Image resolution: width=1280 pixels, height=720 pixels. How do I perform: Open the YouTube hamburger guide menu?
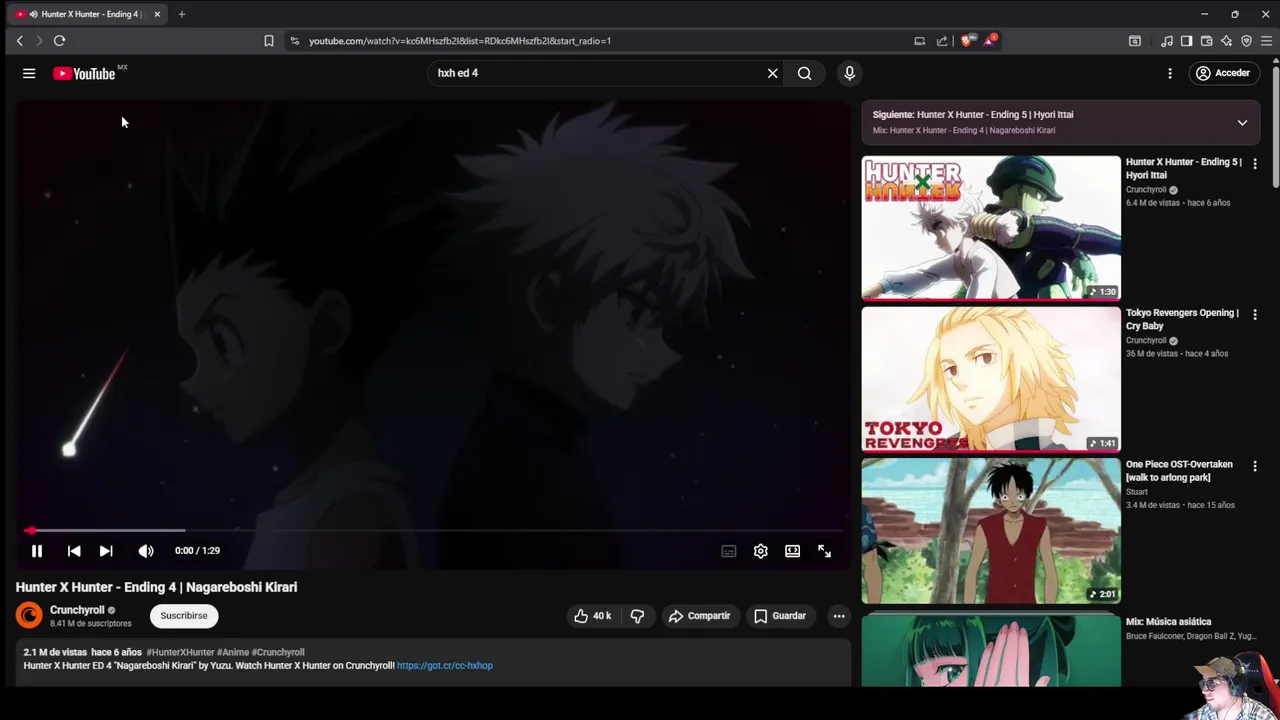29,73
